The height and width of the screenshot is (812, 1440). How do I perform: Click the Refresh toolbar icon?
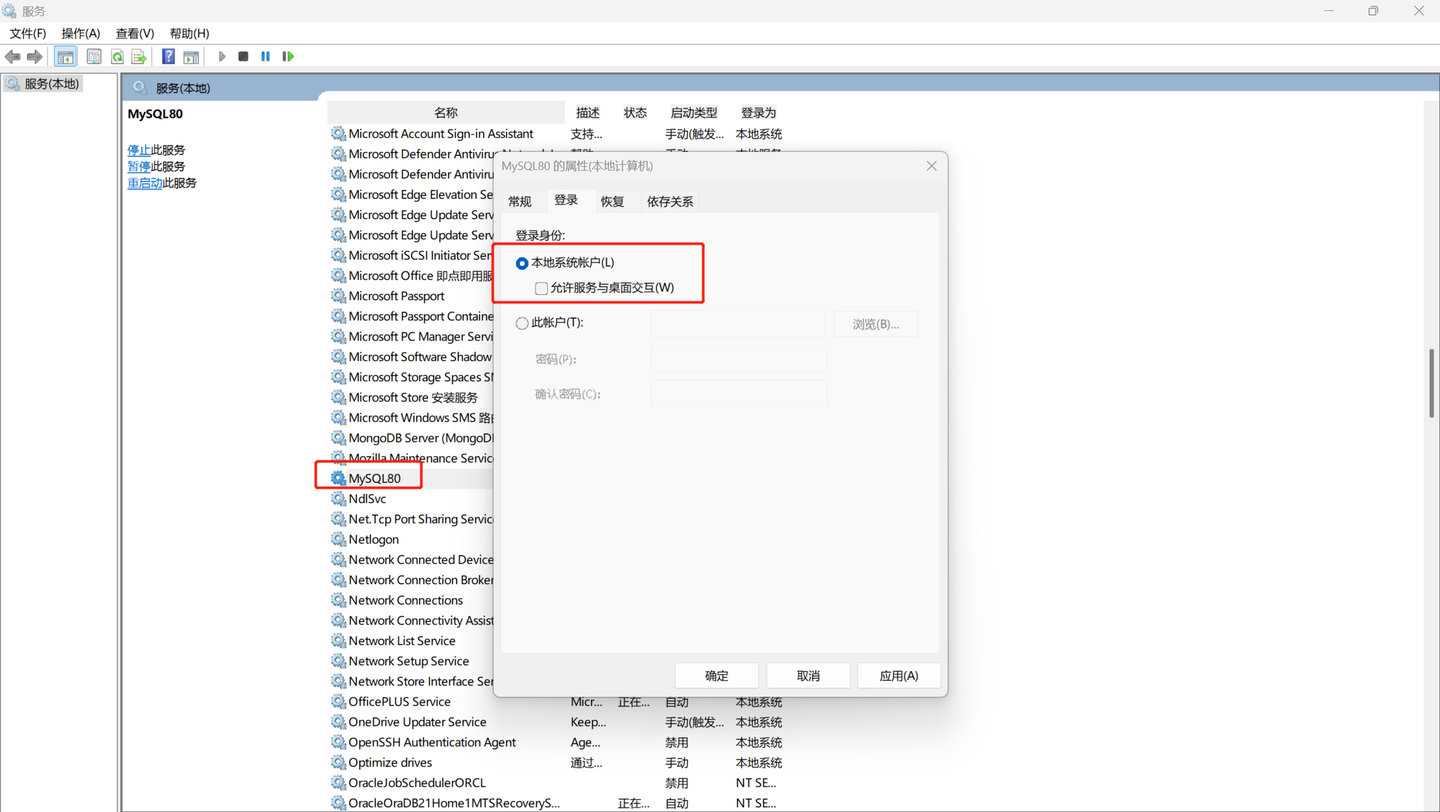pos(117,57)
